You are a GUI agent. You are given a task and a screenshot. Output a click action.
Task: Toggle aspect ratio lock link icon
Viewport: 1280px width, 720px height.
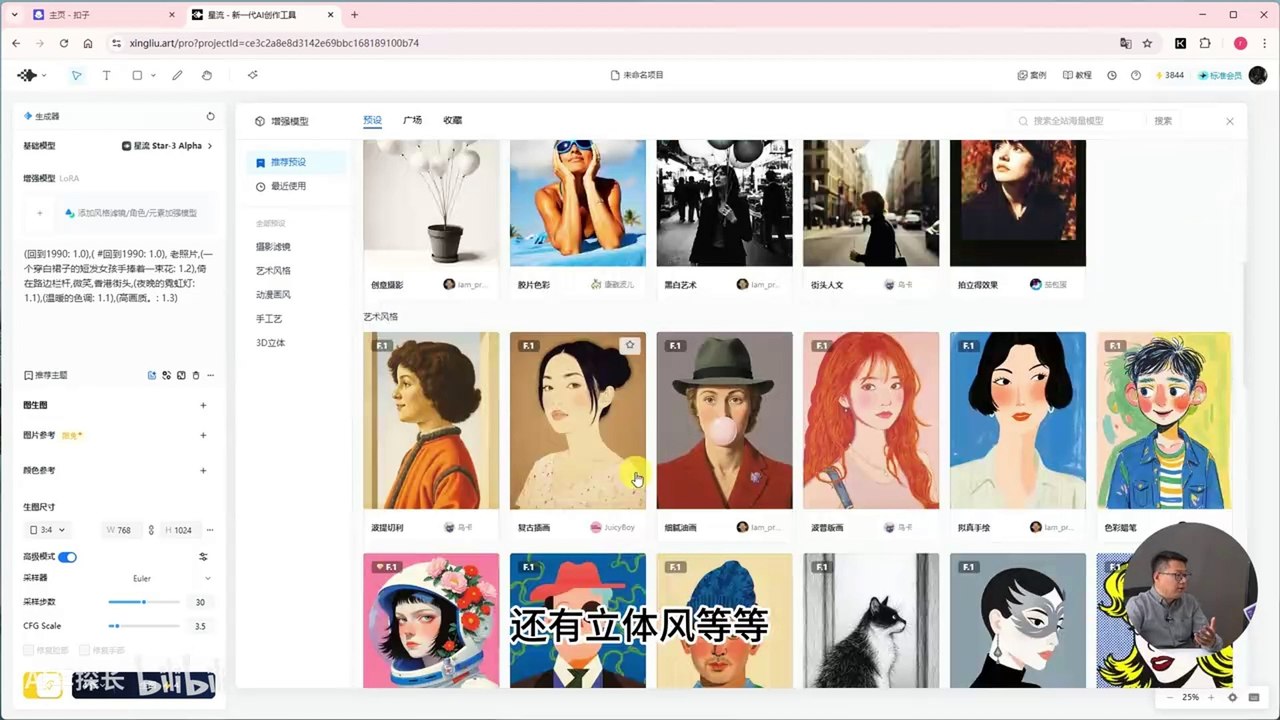[151, 530]
